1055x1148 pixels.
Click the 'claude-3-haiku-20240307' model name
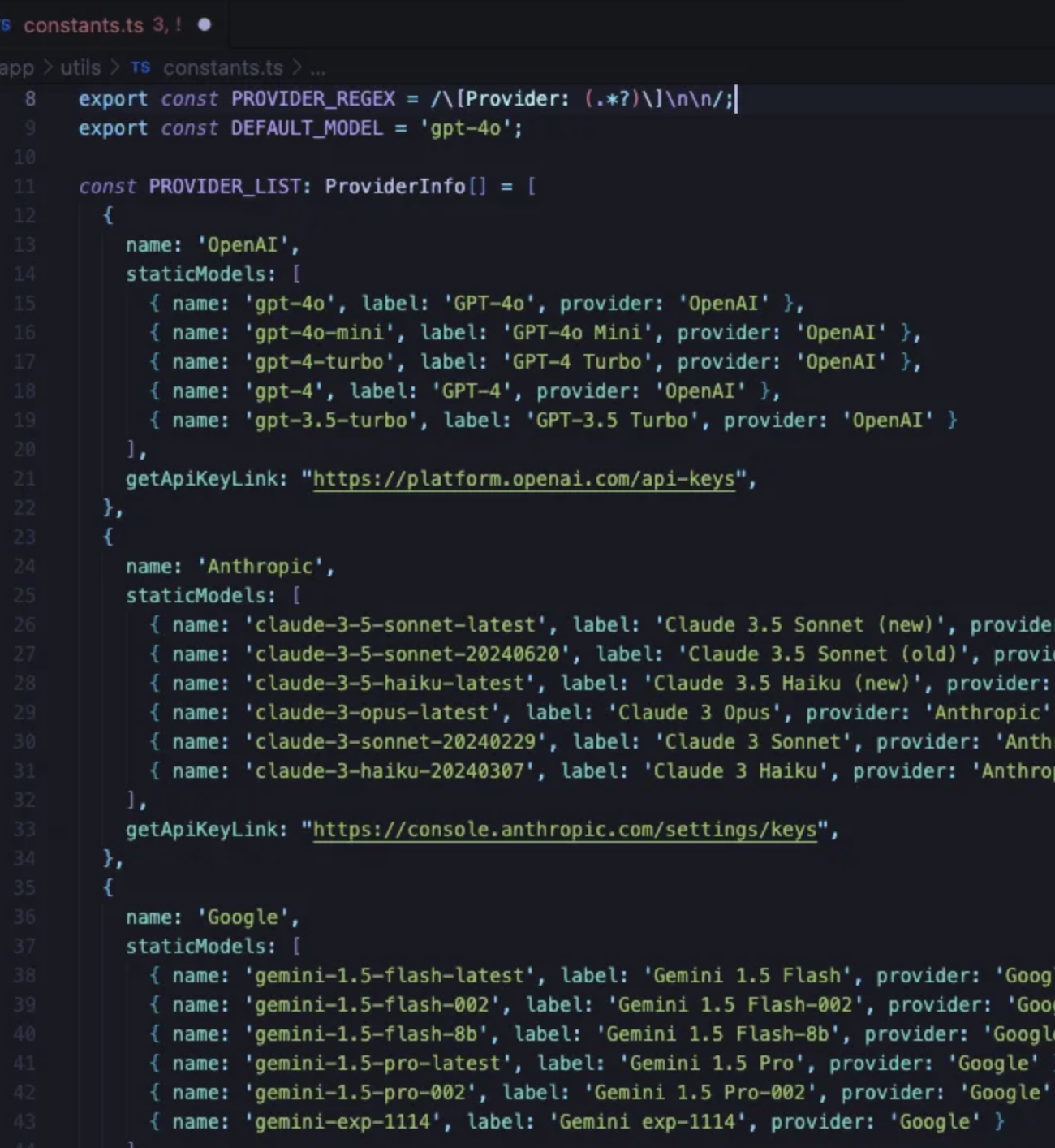click(x=390, y=771)
